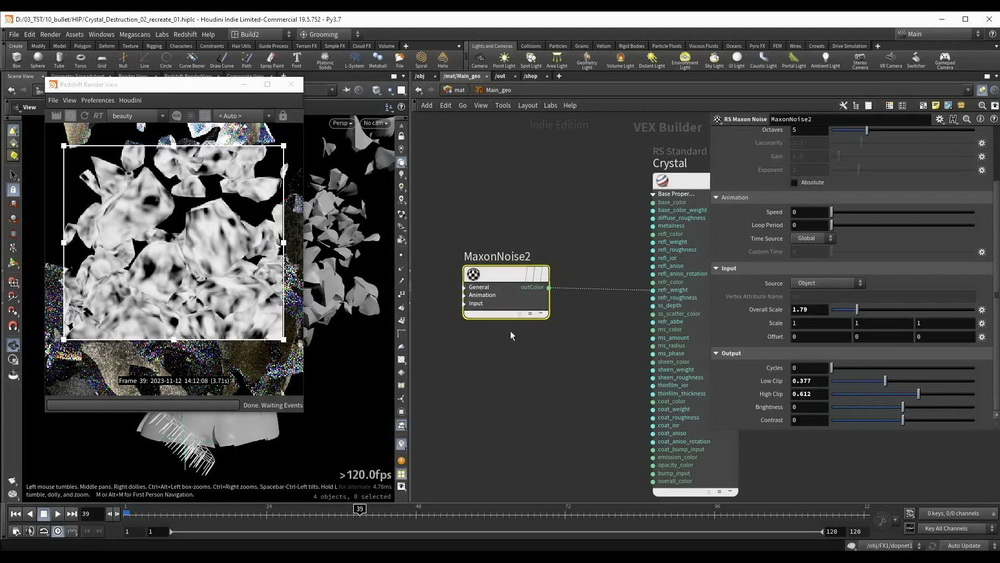The width and height of the screenshot is (1000, 563).
Task: Expand General on MaxonNoise2 node
Action: click(x=464, y=288)
